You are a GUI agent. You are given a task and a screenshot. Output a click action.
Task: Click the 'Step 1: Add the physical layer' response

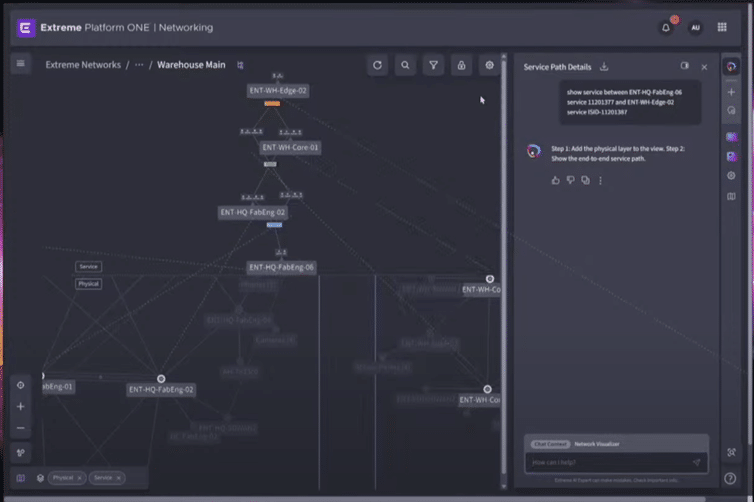(x=618, y=153)
